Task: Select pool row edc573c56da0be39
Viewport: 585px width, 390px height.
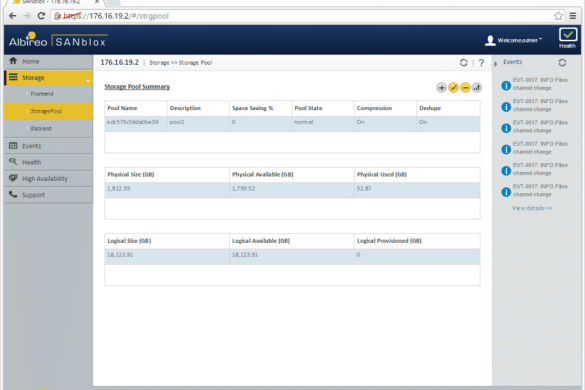Action: point(292,124)
